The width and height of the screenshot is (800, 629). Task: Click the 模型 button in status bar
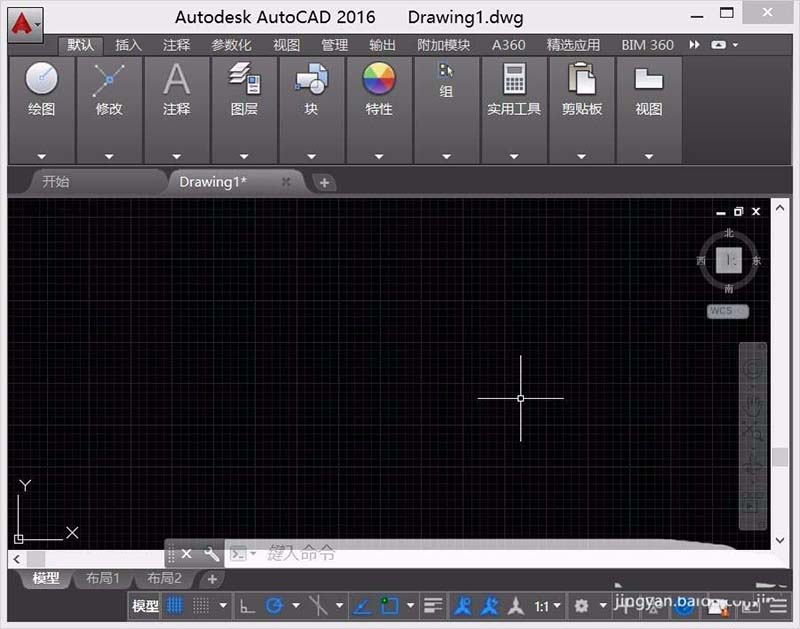click(145, 606)
